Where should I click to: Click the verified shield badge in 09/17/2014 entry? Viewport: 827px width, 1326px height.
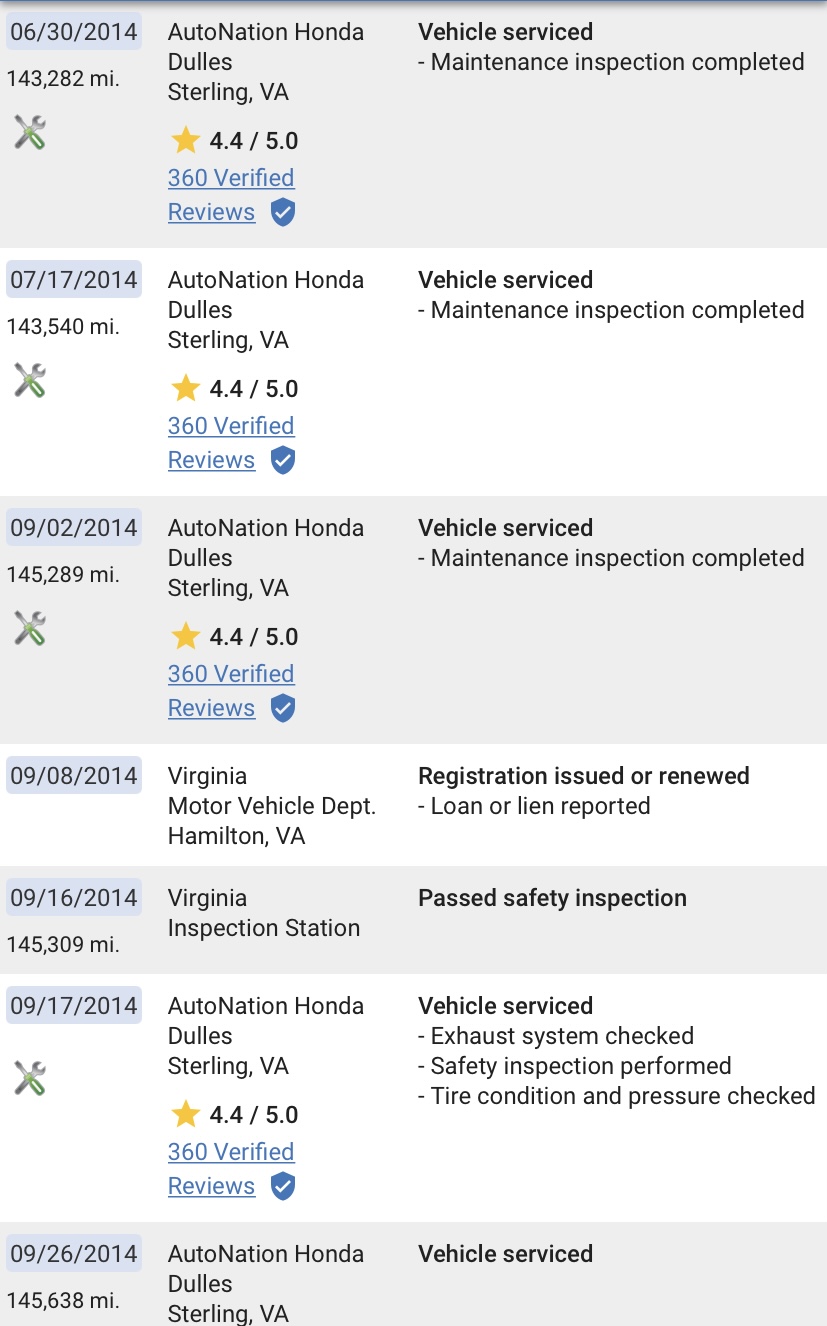point(283,1187)
